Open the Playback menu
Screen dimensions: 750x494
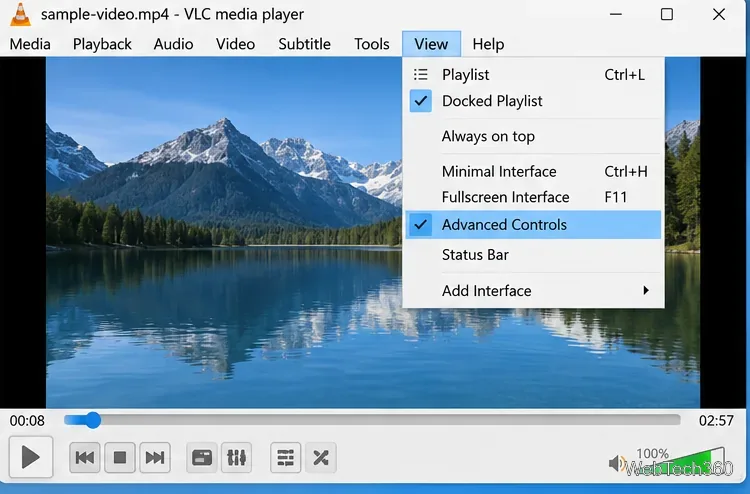pos(102,44)
